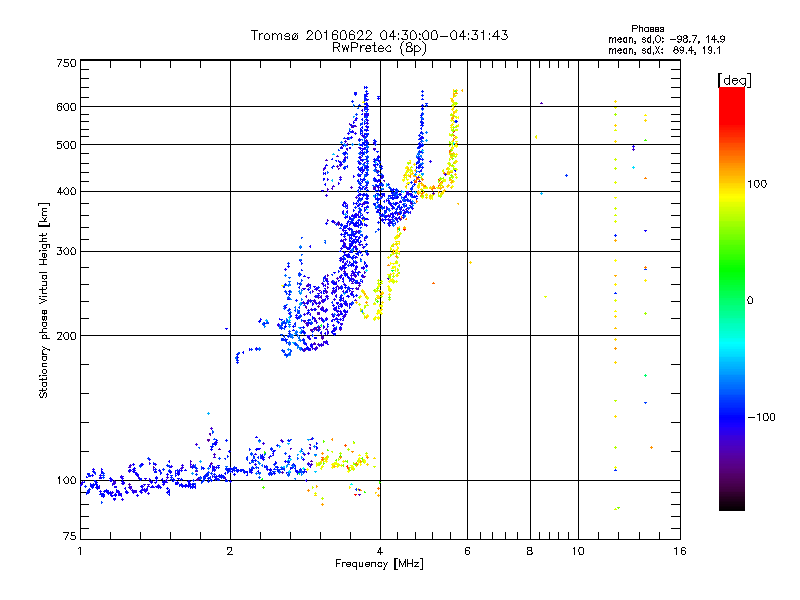
Task: Click the y-axis tick label "750"
Action: [x=66, y=63]
